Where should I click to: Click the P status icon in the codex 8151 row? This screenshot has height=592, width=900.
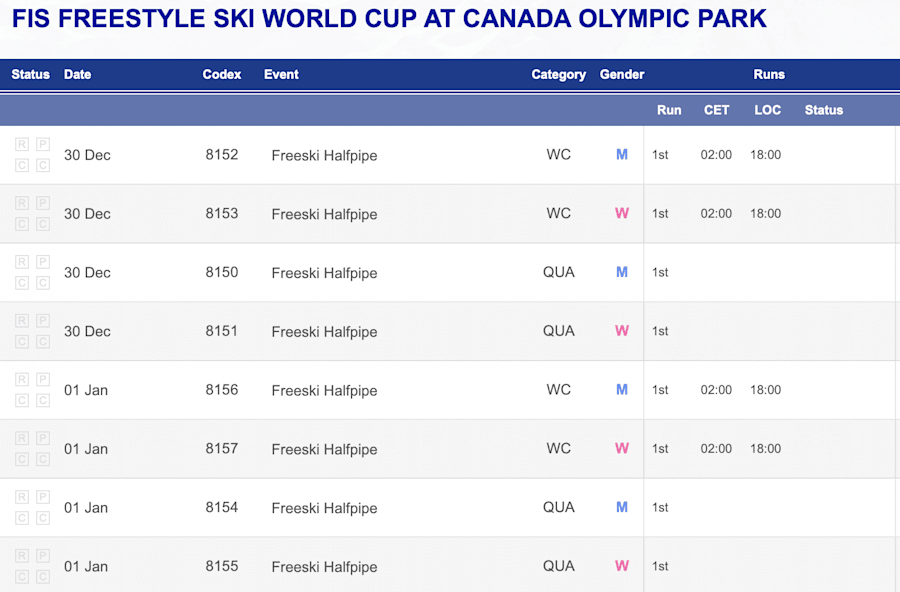(43, 320)
